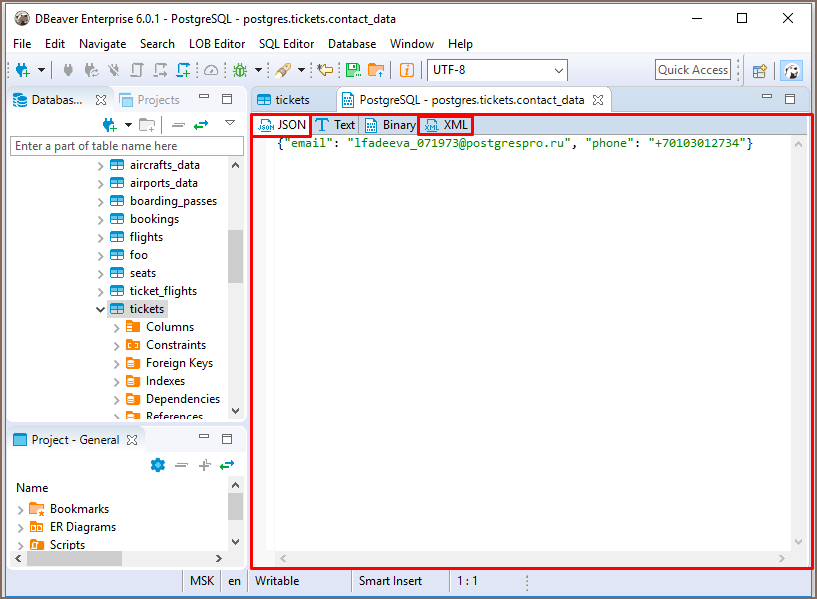Click the orange info icon in toolbar
Screen dimensions: 817x599
pos(406,70)
